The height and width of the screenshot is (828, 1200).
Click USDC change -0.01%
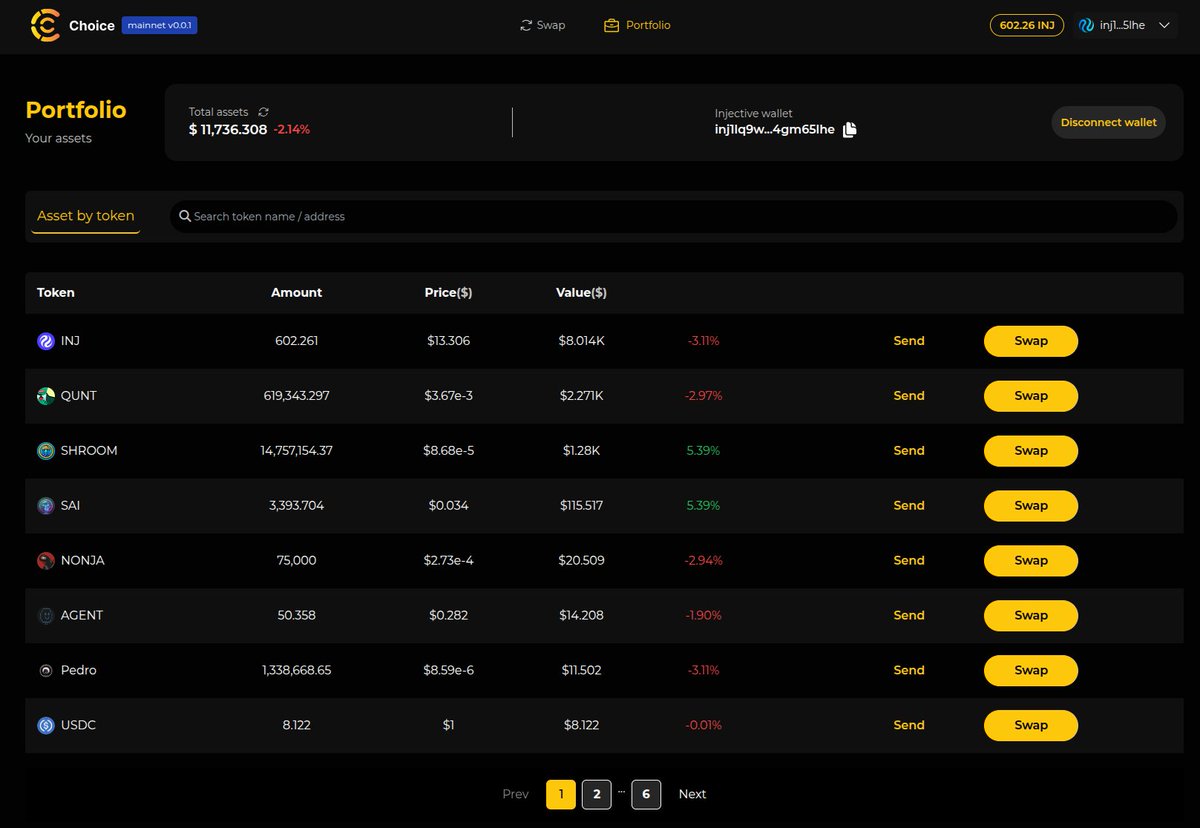[x=703, y=726]
